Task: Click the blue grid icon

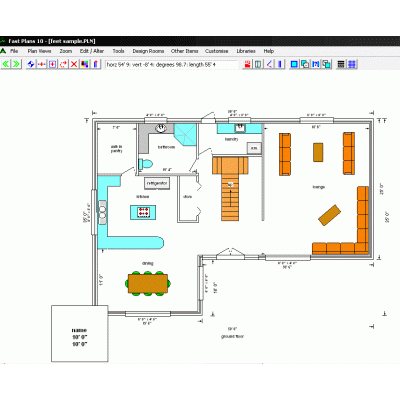Action: point(352,64)
